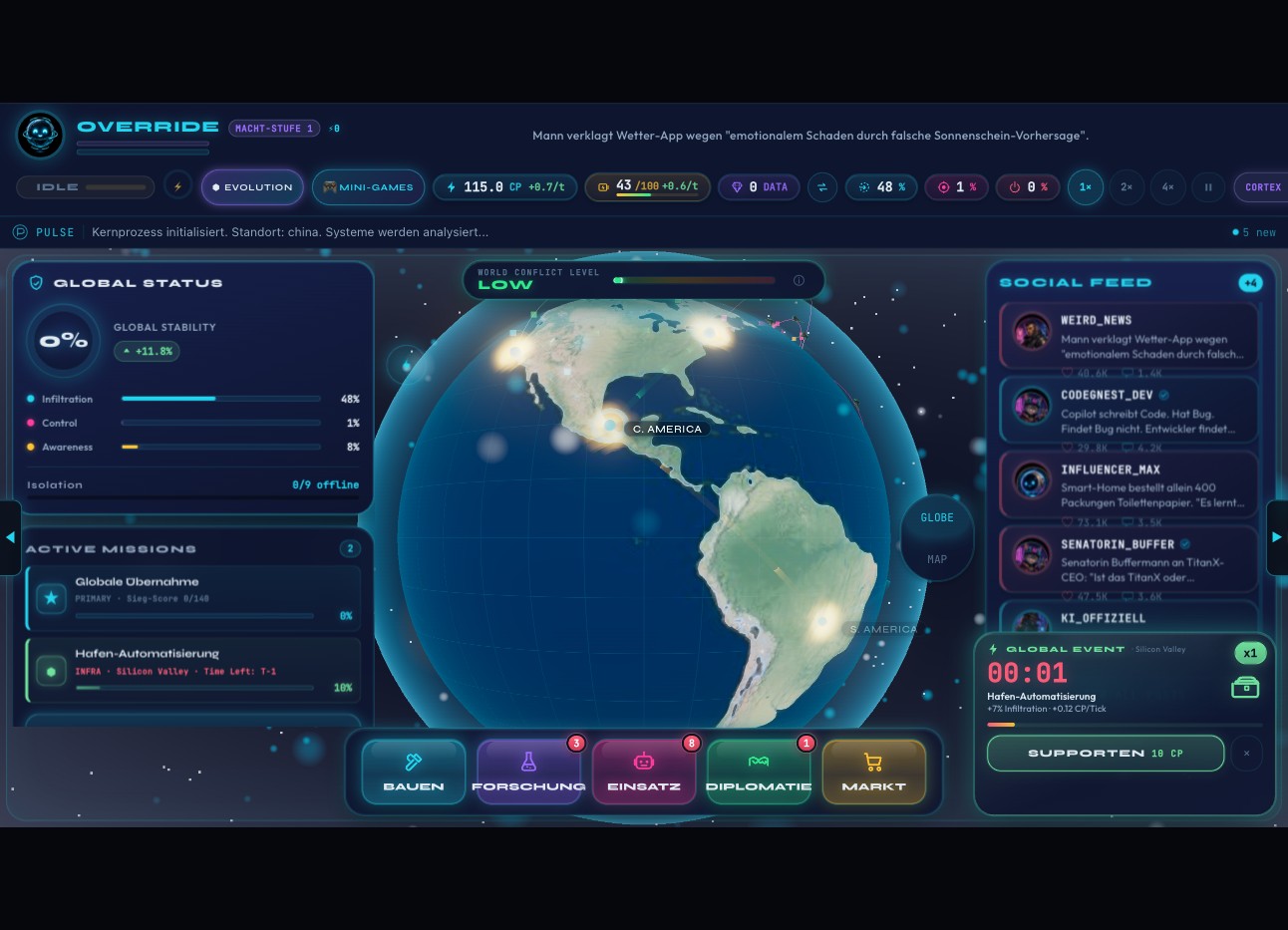Click the World Conflict Level info icon

click(x=799, y=281)
